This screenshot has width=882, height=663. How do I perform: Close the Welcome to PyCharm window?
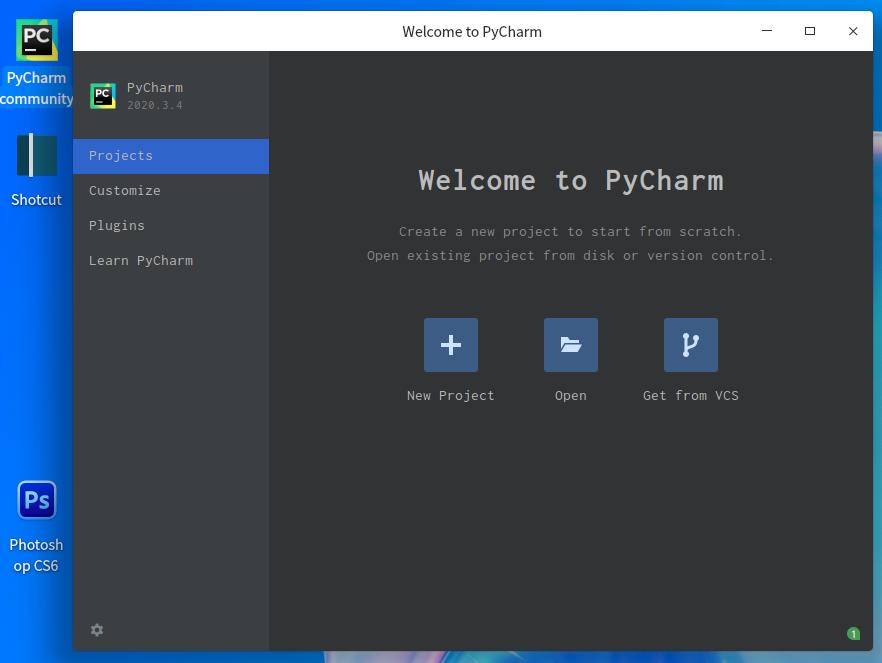[x=853, y=31]
